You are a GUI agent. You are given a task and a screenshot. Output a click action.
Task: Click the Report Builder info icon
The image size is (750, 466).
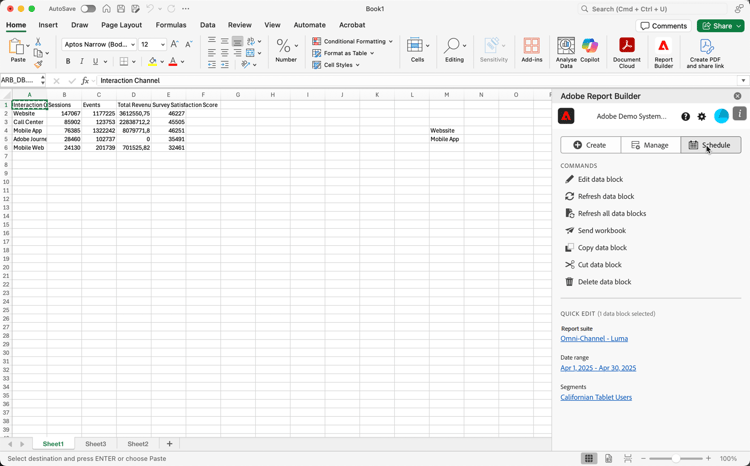tap(739, 114)
